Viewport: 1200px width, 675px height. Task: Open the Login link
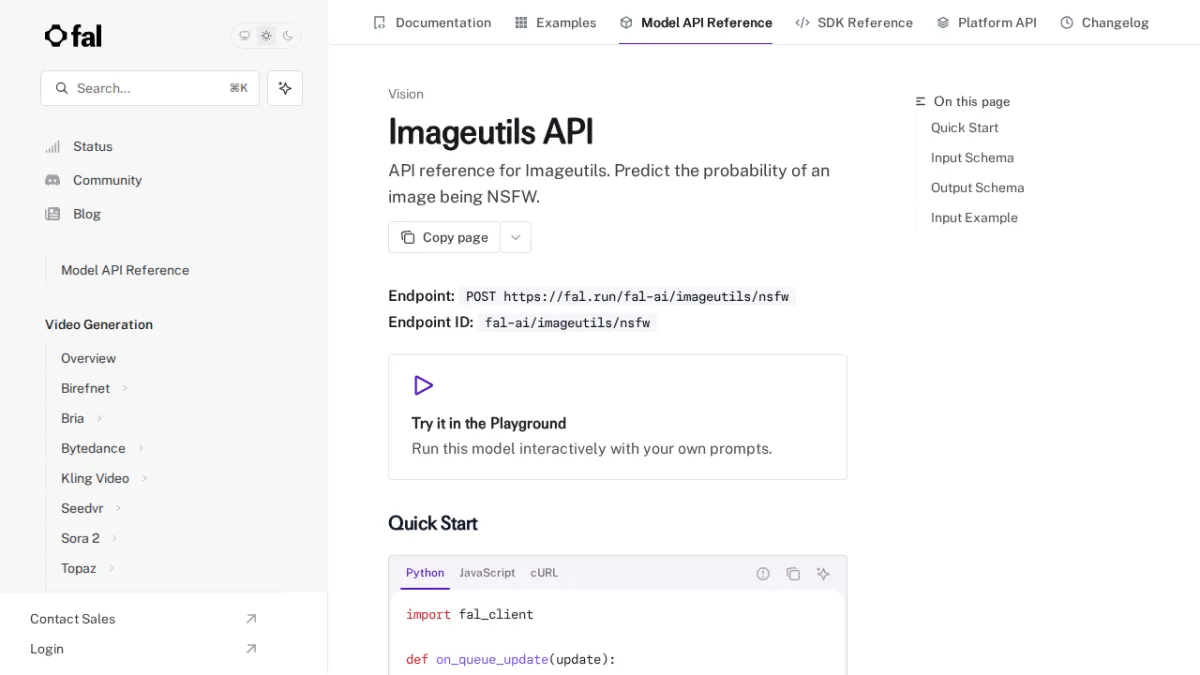(x=47, y=649)
